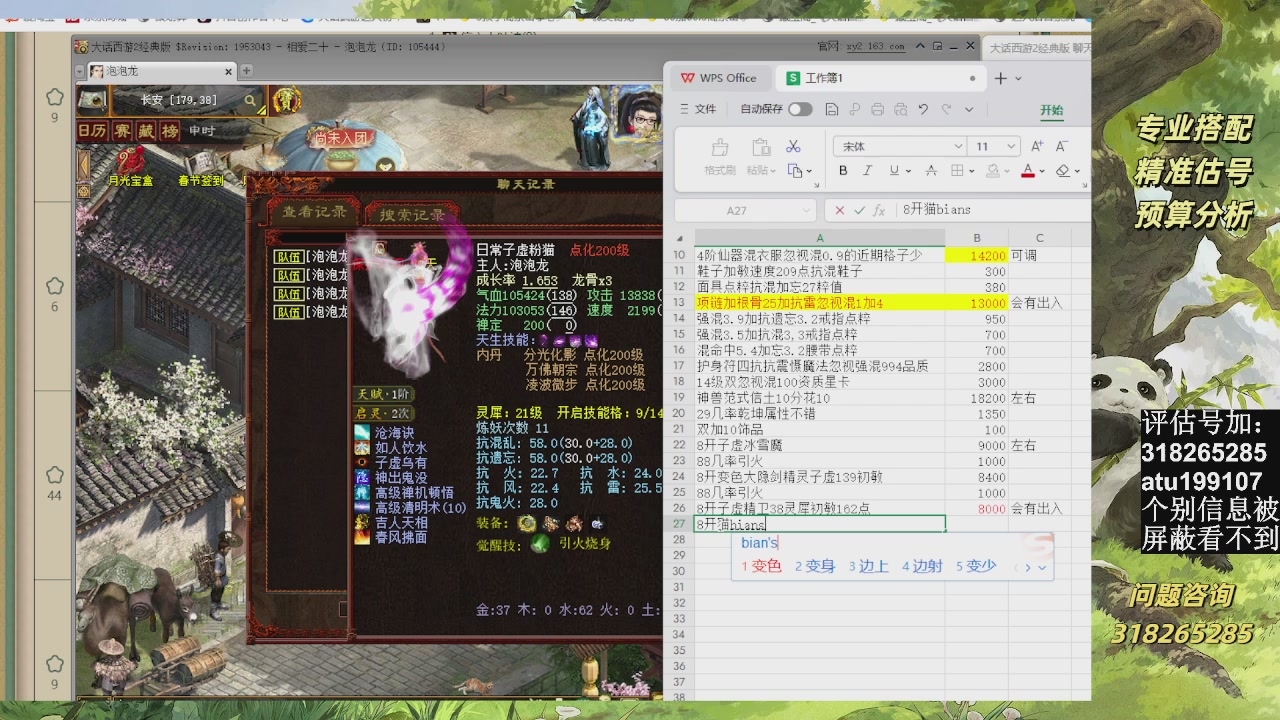This screenshot has width=1280, height=720.
Task: Click the increase font size icon
Action: coord(1037,146)
